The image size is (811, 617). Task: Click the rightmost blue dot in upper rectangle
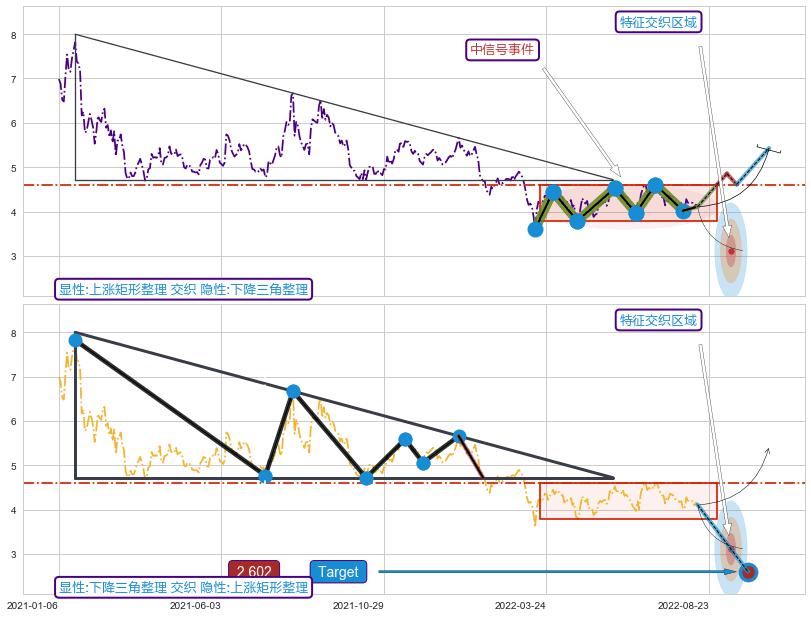tap(683, 211)
